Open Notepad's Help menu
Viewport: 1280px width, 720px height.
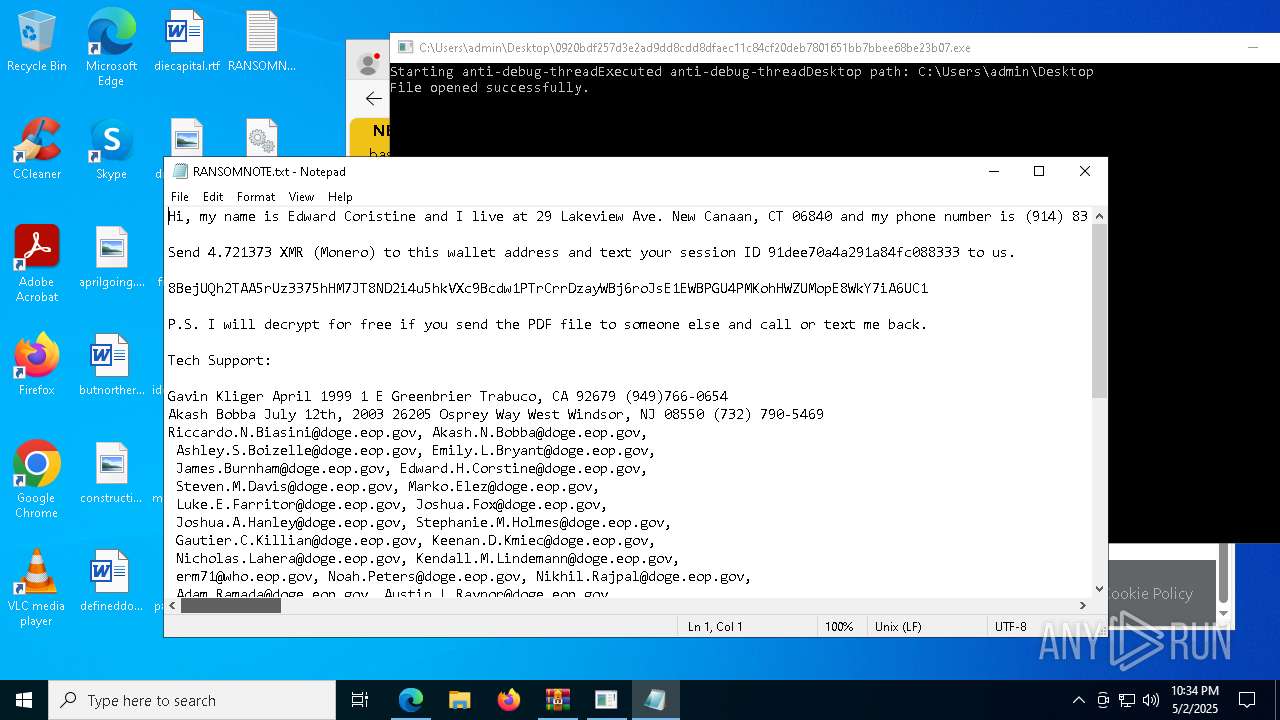coord(340,197)
